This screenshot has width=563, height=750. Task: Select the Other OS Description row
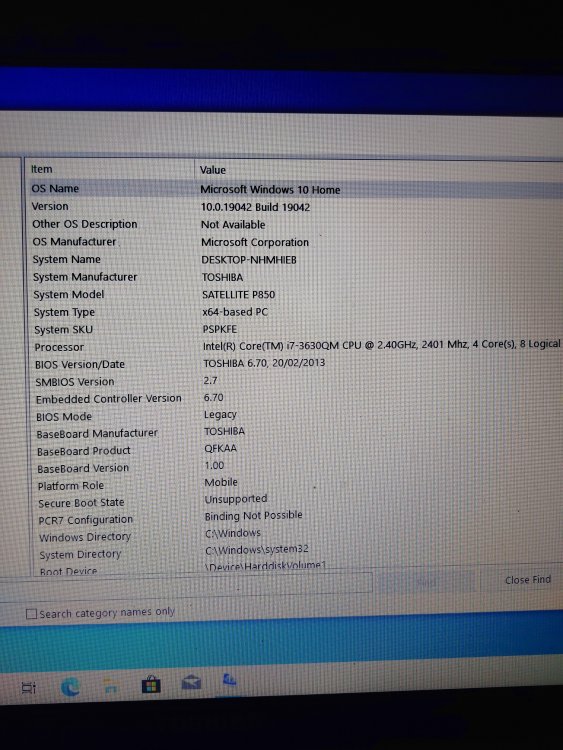tap(85, 224)
